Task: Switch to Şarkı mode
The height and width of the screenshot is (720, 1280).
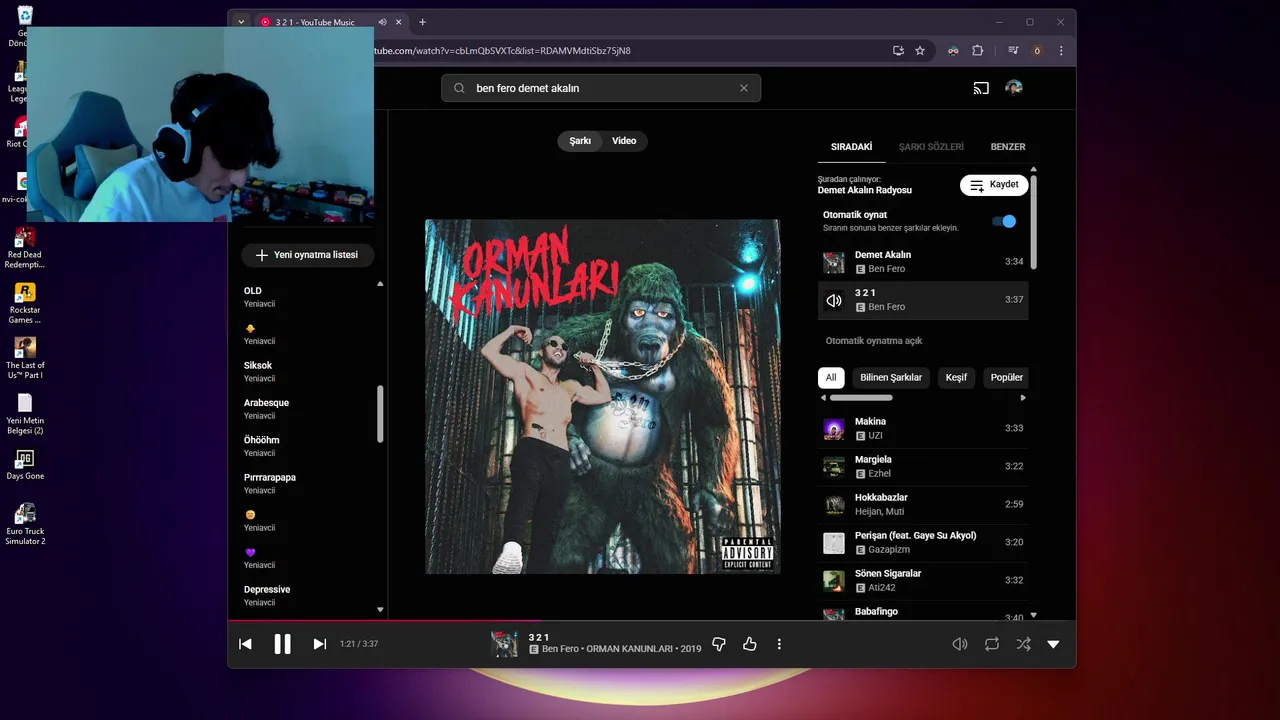Action: coord(580,141)
